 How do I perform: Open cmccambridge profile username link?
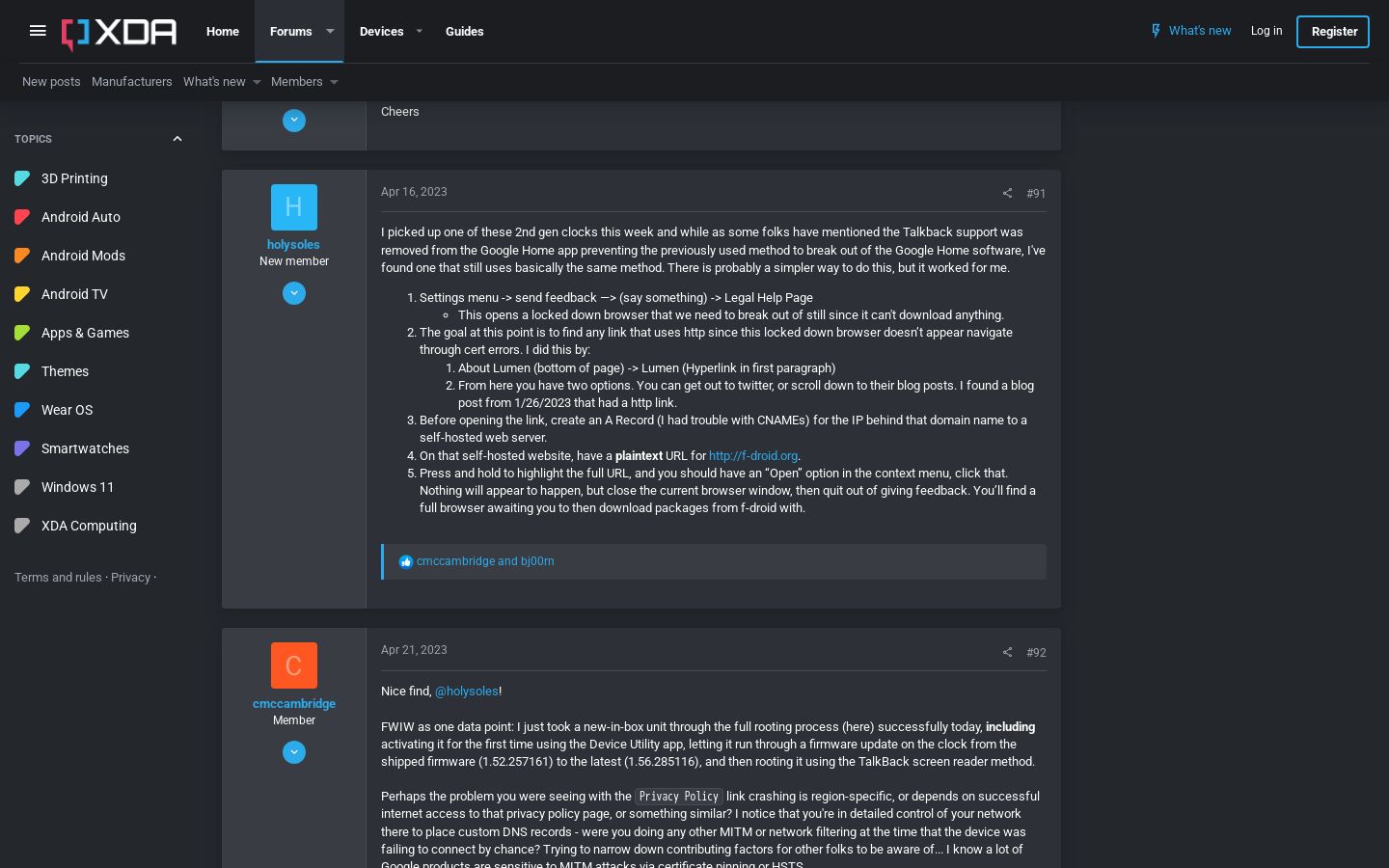pos(294,704)
